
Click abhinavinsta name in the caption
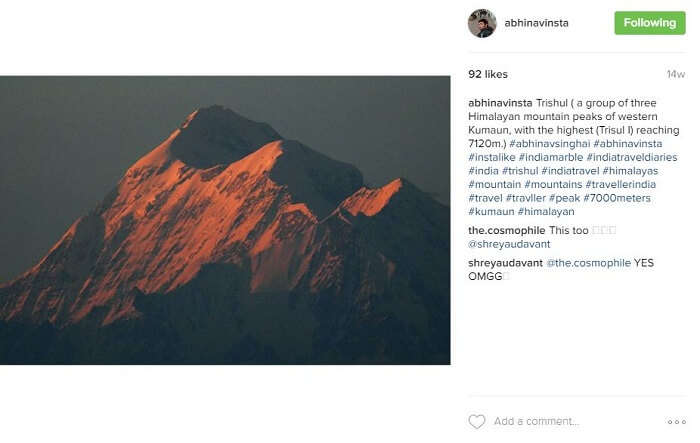pos(500,103)
